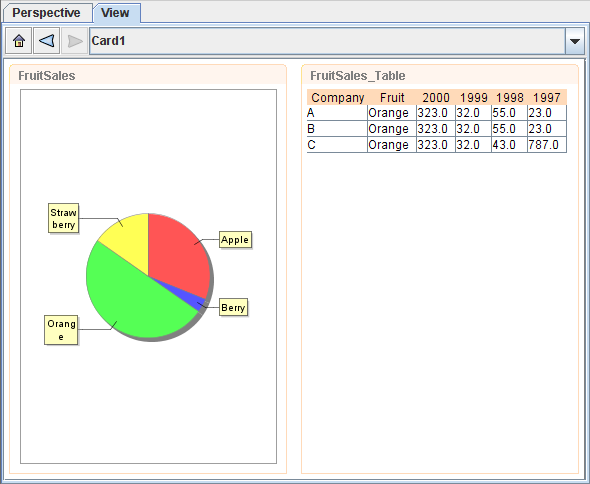Switch to the Perspective tab
The width and height of the screenshot is (590, 484).
coord(46,13)
